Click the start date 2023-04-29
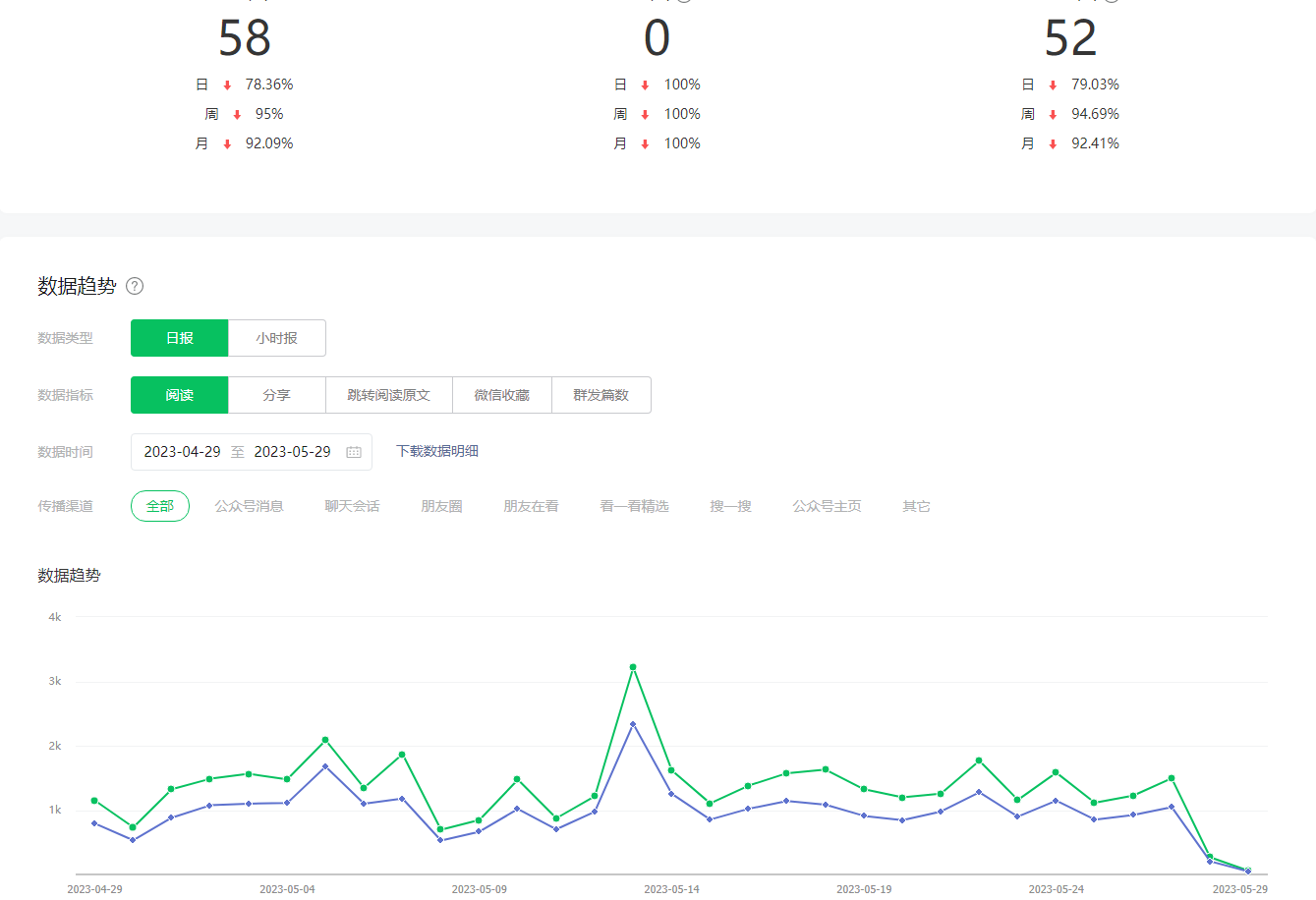The height and width of the screenshot is (900, 1316). pyautogui.click(x=182, y=452)
